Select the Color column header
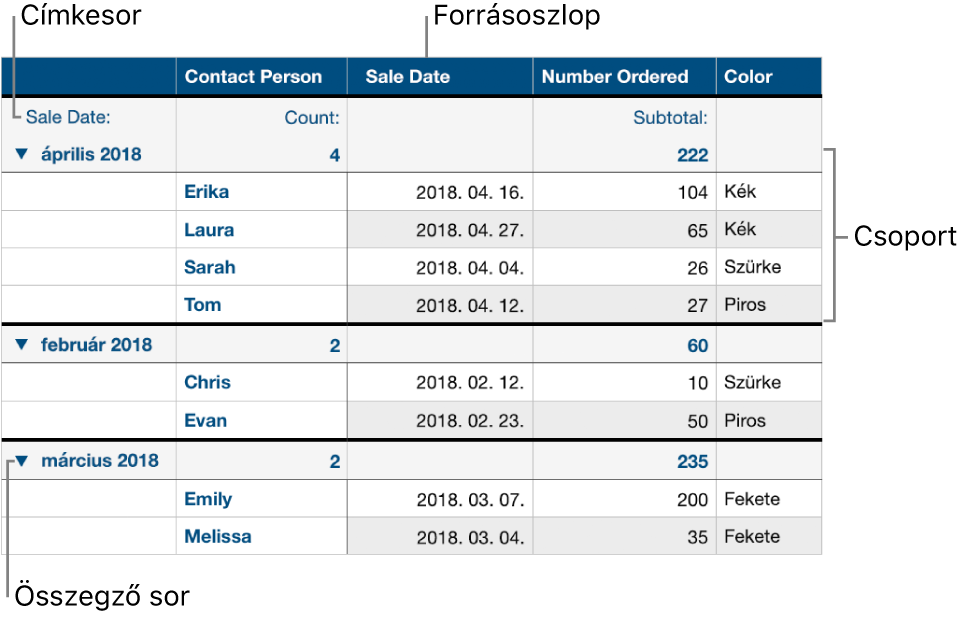This screenshot has width=969, height=622. pos(769,77)
